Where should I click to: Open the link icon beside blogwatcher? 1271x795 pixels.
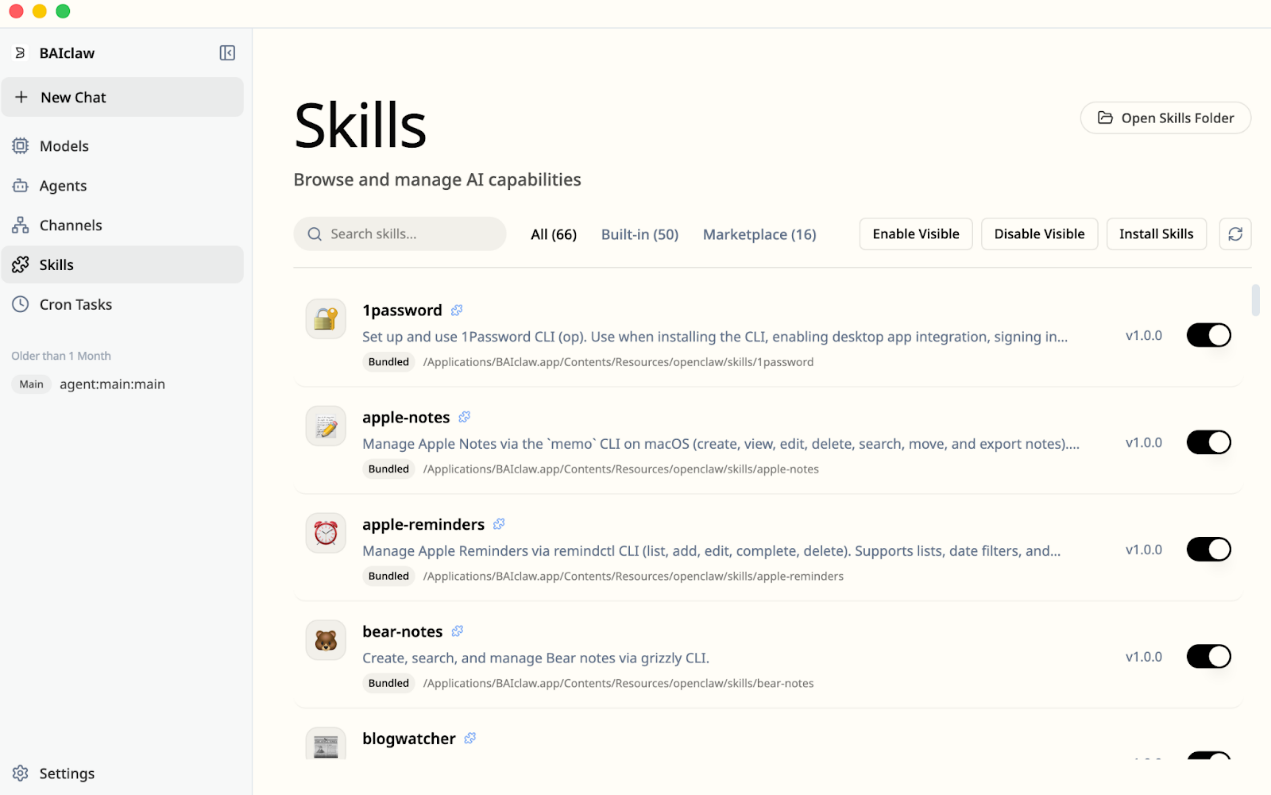pos(470,738)
